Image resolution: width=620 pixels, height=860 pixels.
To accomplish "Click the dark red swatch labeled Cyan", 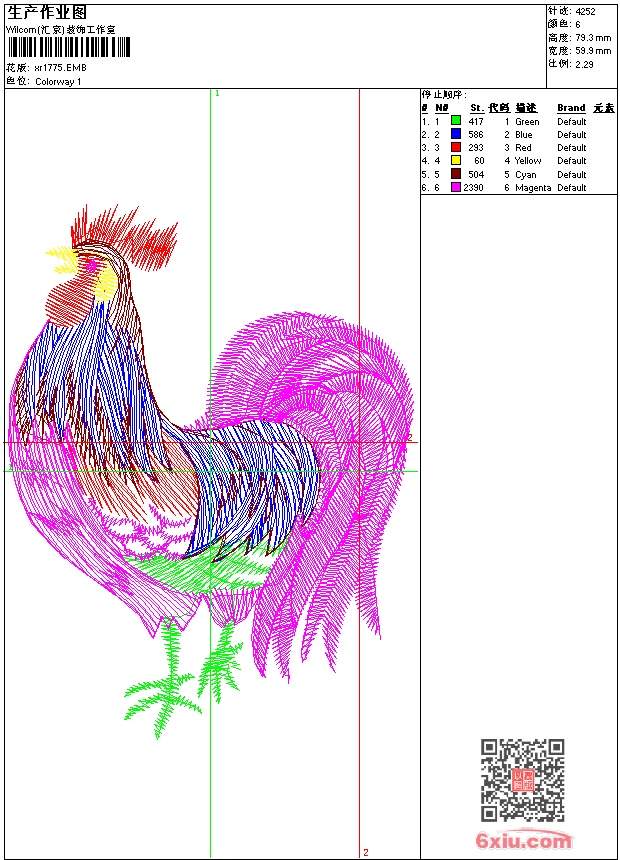I will 455,174.
